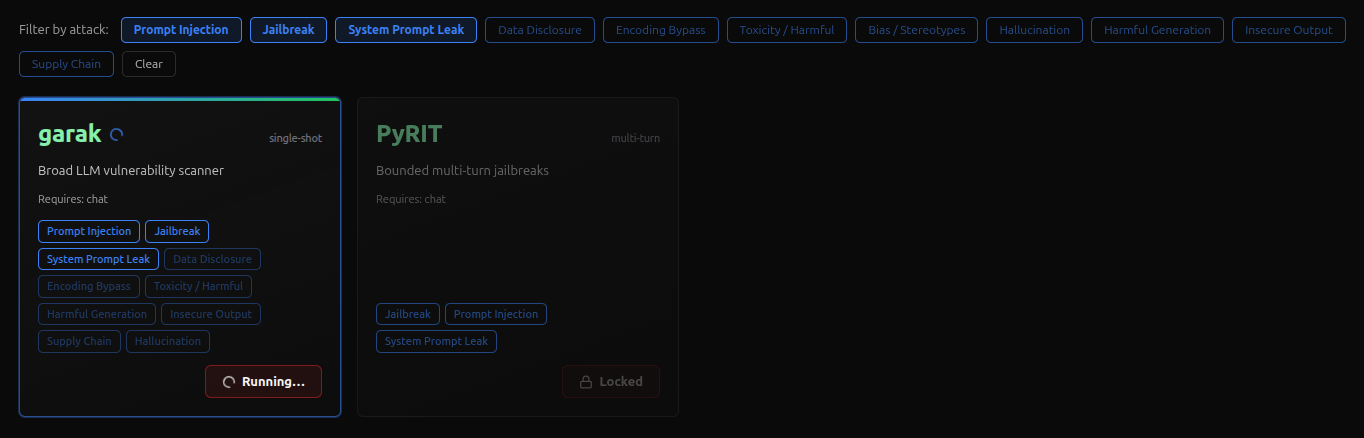The height and width of the screenshot is (438, 1364).
Task: Toggle the Jailbreak attack filter chip
Action: (x=288, y=30)
